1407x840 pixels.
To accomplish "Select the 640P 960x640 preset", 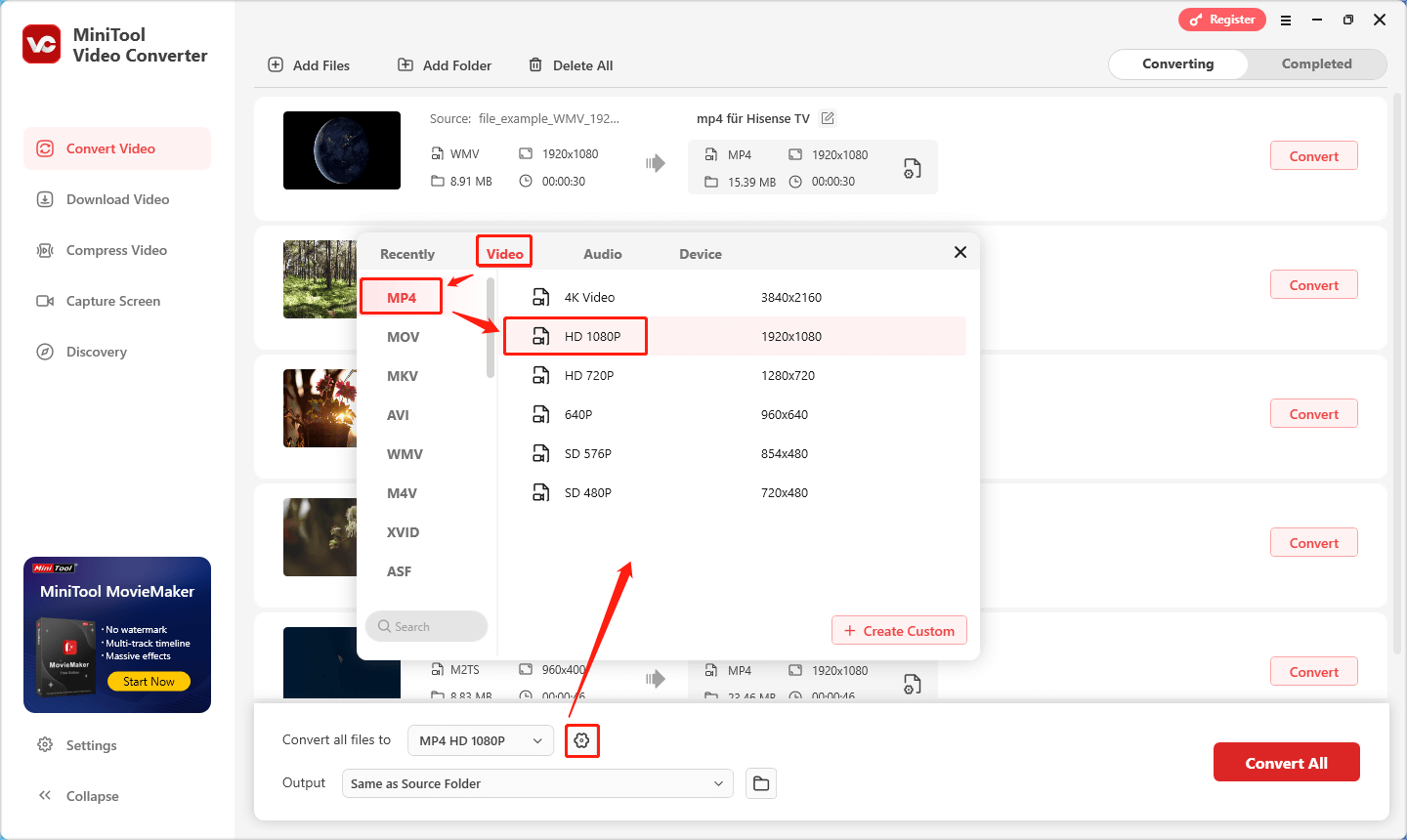I will 735,414.
